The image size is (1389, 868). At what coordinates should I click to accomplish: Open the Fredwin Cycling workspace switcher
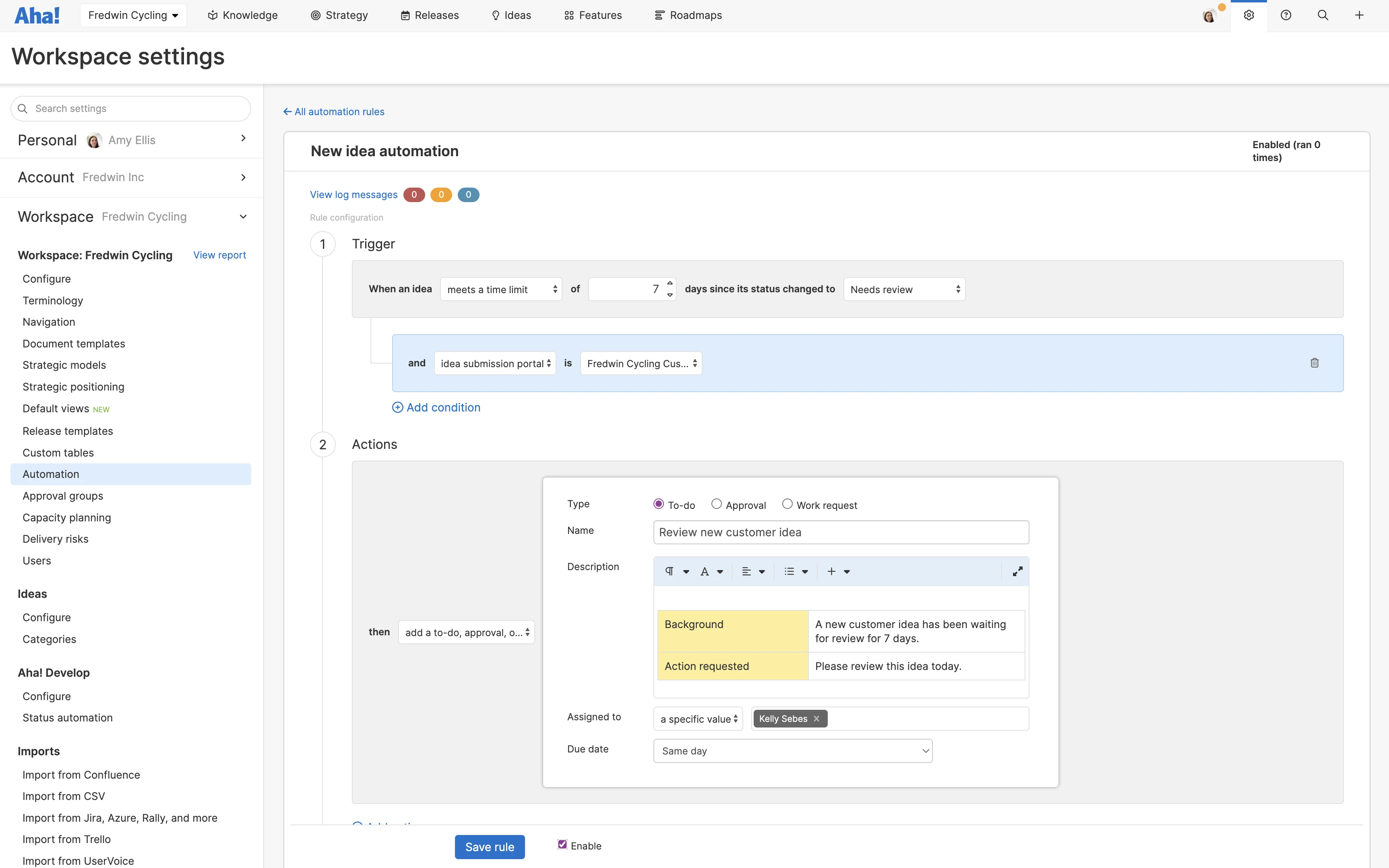[x=133, y=15]
